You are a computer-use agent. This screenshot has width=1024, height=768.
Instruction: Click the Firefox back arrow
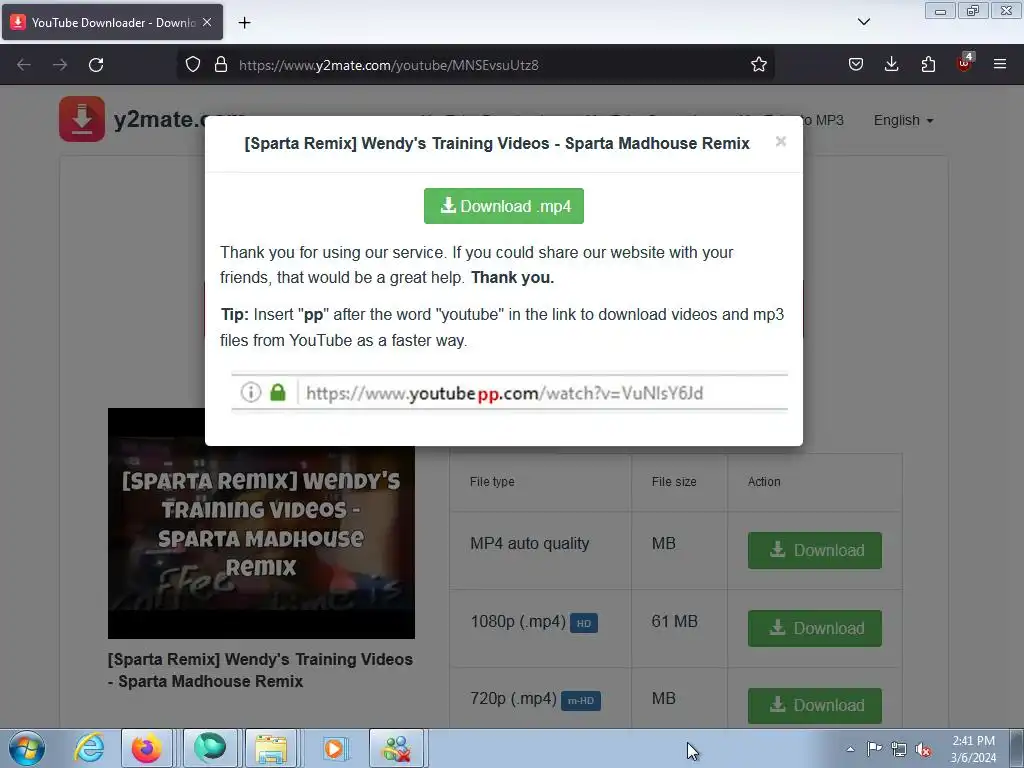click(24, 65)
